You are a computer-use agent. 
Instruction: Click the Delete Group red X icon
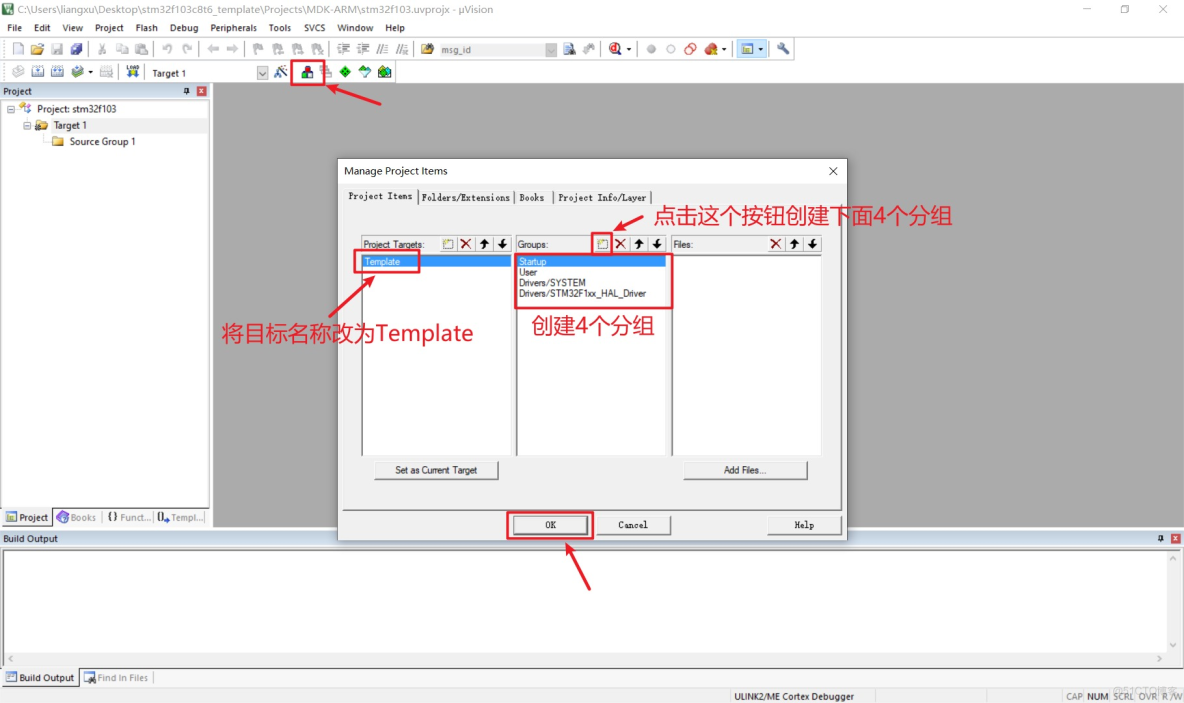620,243
